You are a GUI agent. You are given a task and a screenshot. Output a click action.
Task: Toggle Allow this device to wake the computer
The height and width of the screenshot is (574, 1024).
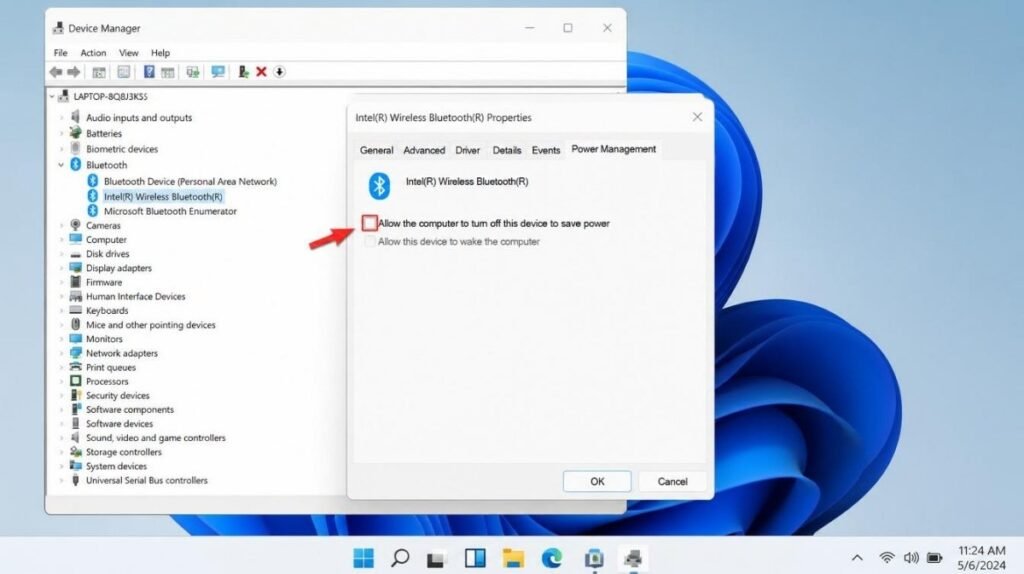tap(370, 242)
